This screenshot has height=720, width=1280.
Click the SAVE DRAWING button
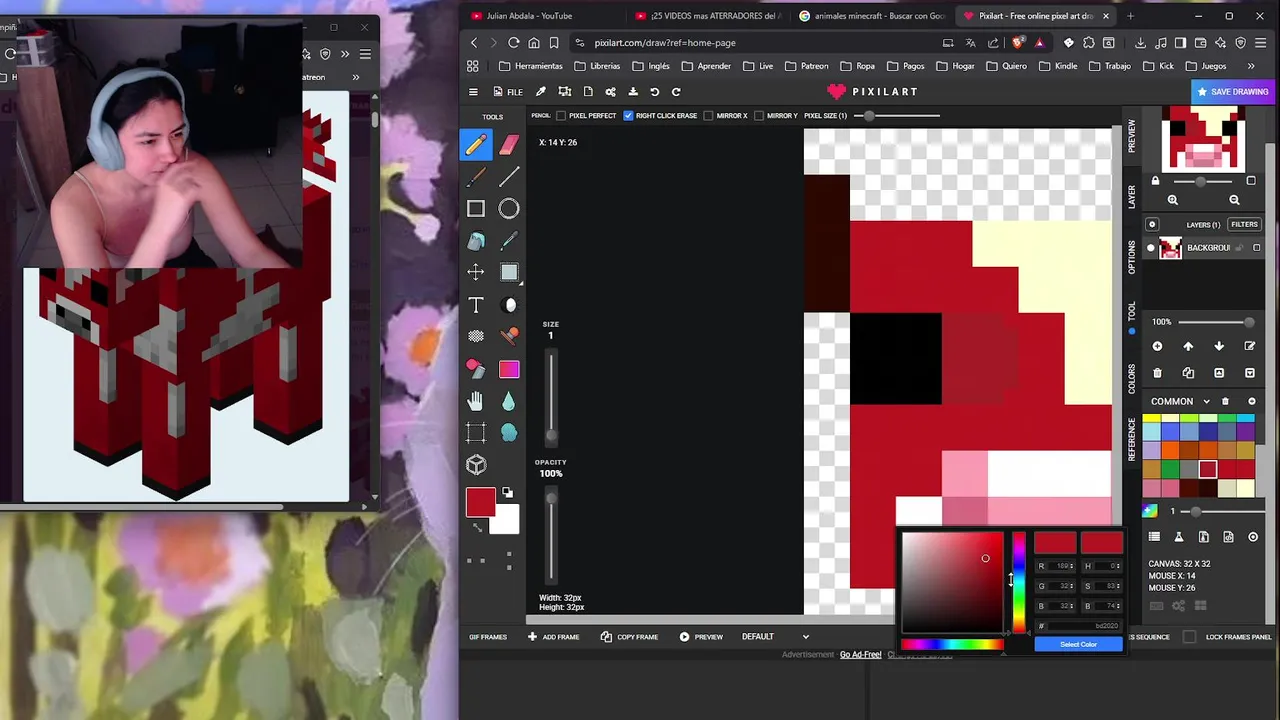(x=1232, y=92)
